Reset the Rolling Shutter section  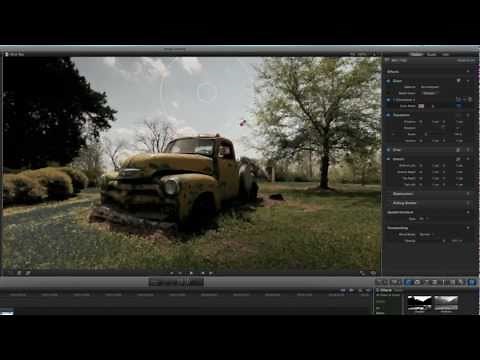(x=468, y=203)
